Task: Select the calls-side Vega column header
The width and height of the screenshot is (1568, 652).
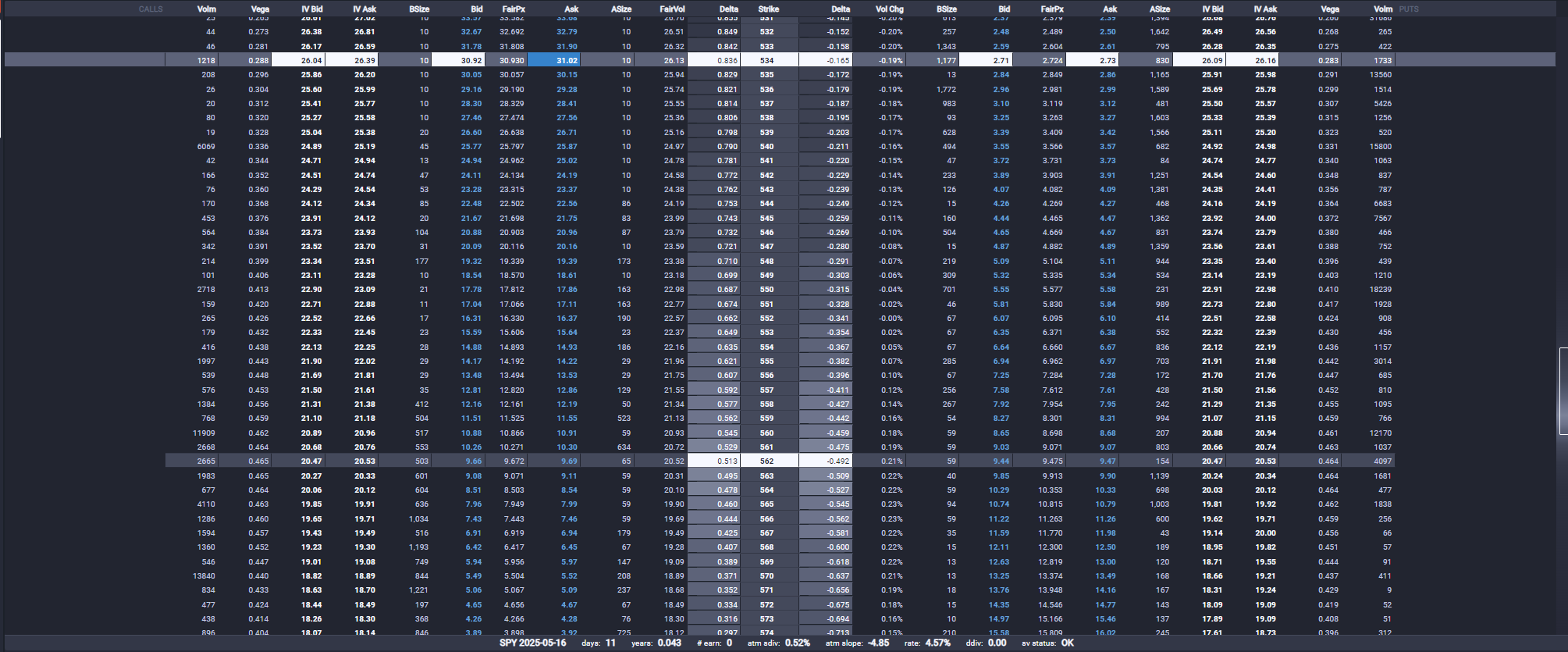Action: coord(260,9)
